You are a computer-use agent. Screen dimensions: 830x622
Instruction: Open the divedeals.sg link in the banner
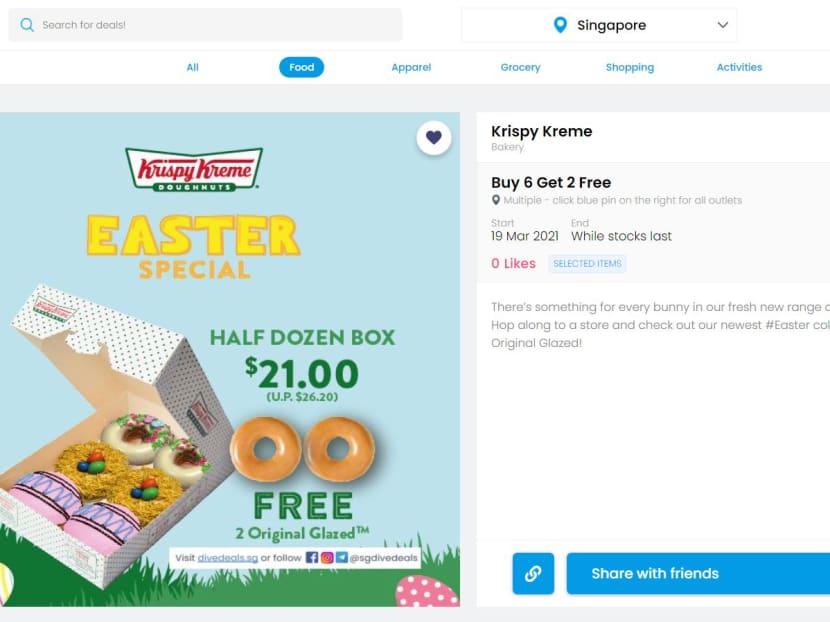point(228,558)
